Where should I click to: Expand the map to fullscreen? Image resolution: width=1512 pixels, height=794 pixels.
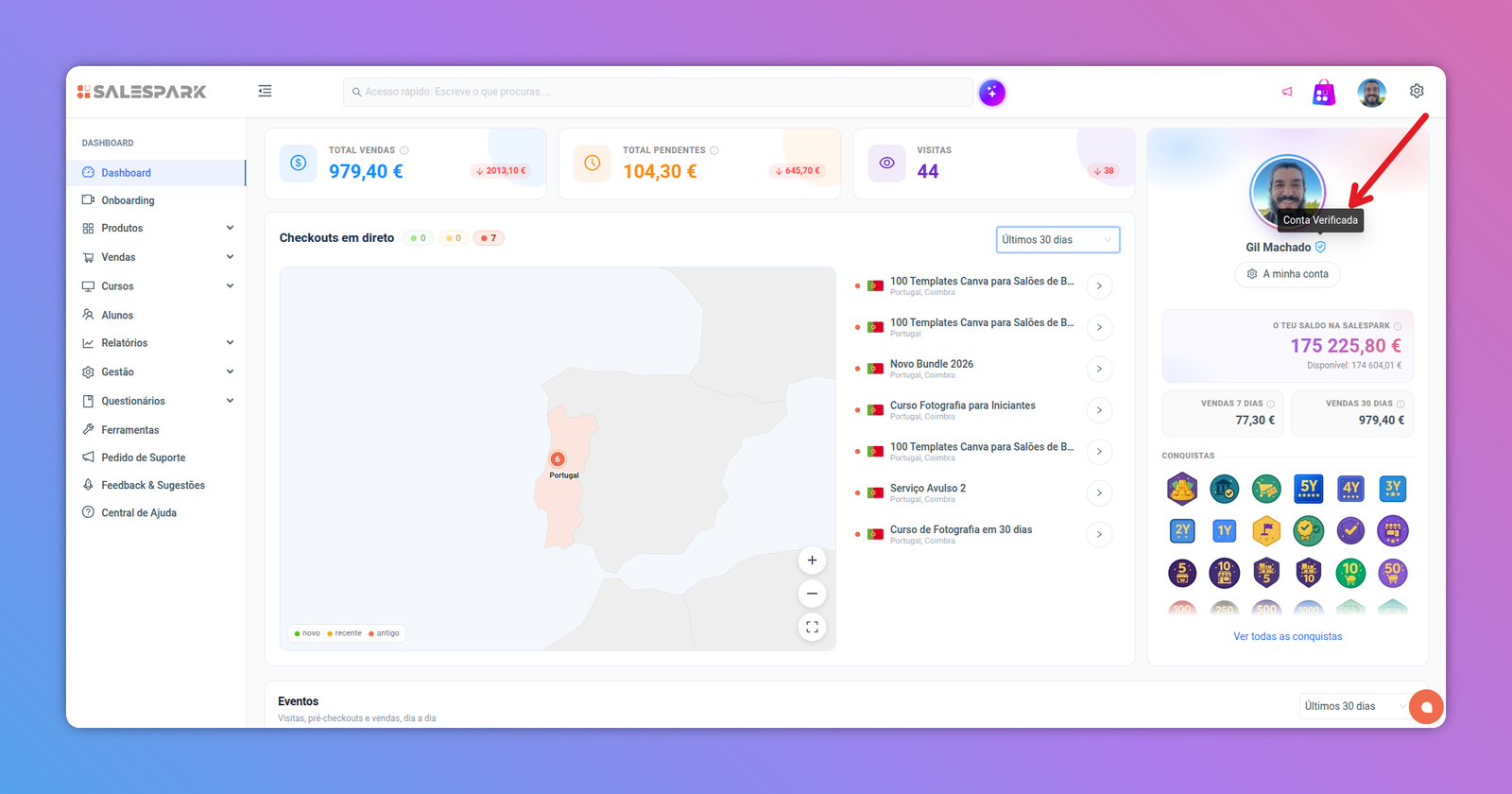click(812, 627)
